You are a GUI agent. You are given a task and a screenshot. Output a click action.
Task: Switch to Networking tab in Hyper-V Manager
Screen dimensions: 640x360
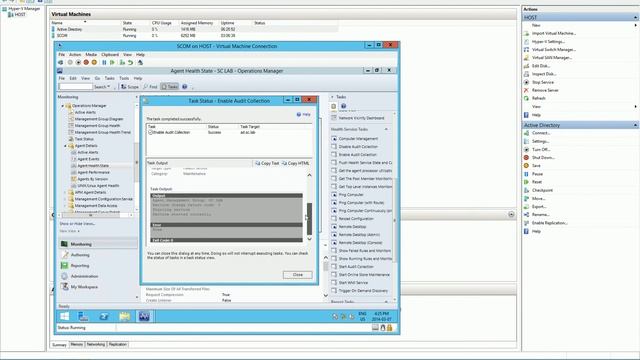coord(96,344)
